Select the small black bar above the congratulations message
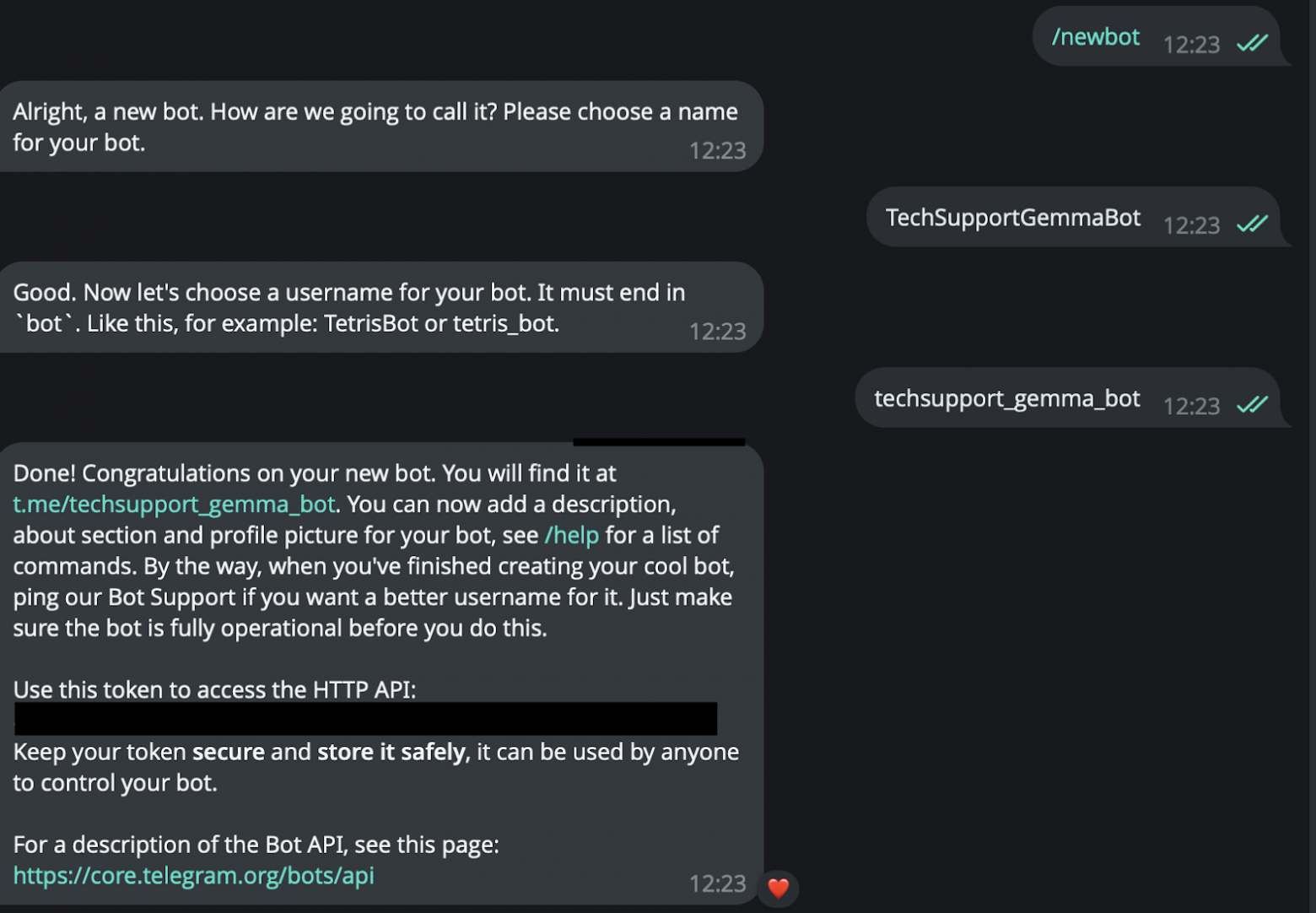Image resolution: width=1316 pixels, height=913 pixels. [659, 440]
